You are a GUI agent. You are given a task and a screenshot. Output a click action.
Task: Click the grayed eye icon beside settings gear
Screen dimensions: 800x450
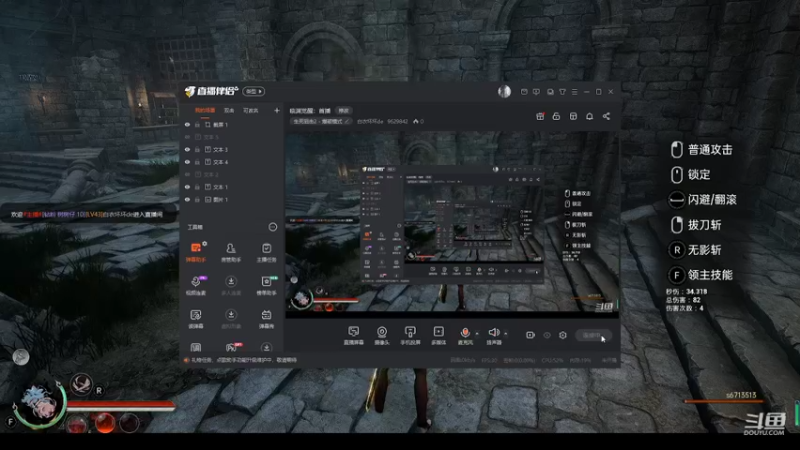click(547, 335)
